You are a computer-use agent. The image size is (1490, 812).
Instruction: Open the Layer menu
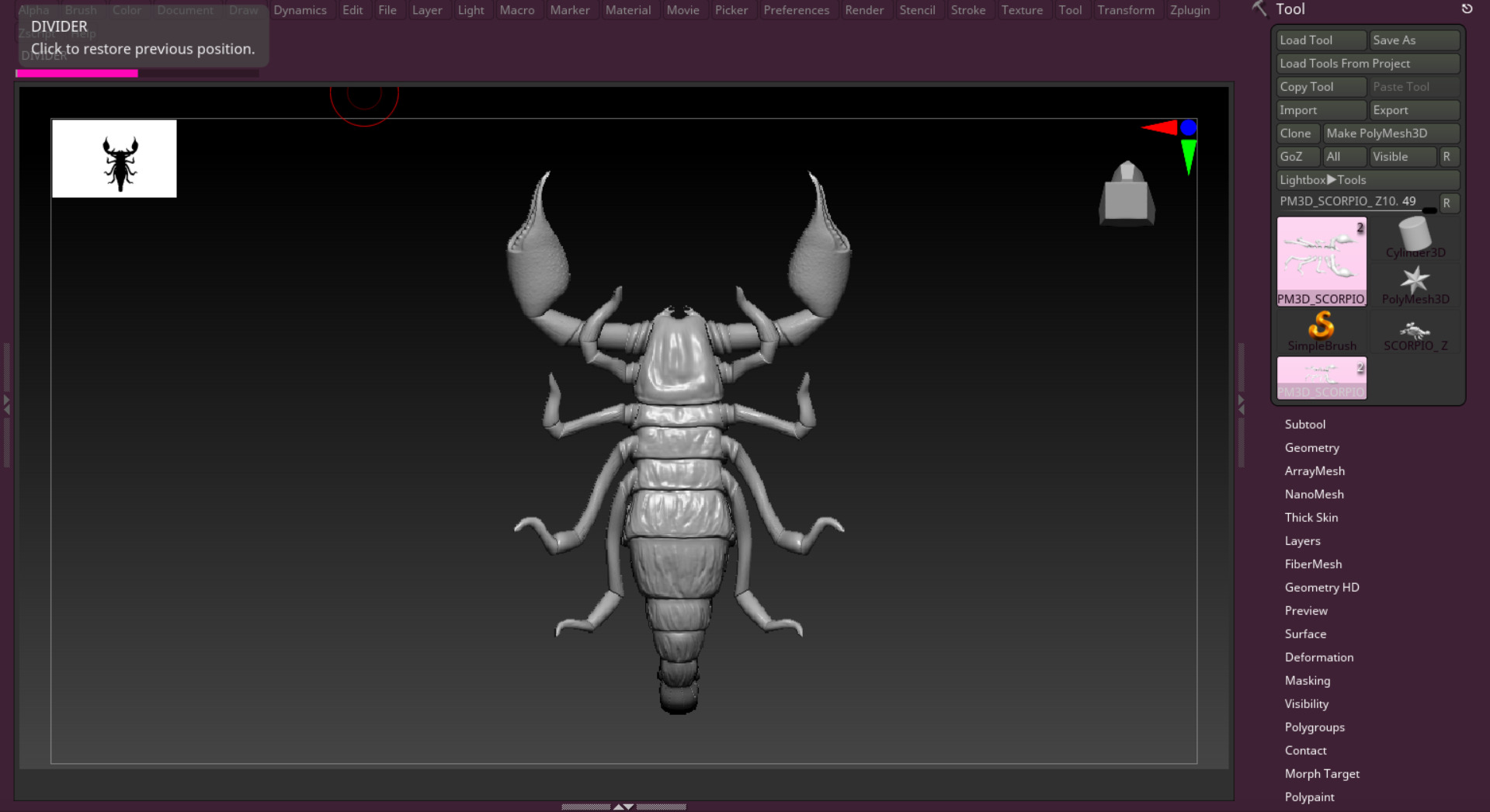(427, 10)
